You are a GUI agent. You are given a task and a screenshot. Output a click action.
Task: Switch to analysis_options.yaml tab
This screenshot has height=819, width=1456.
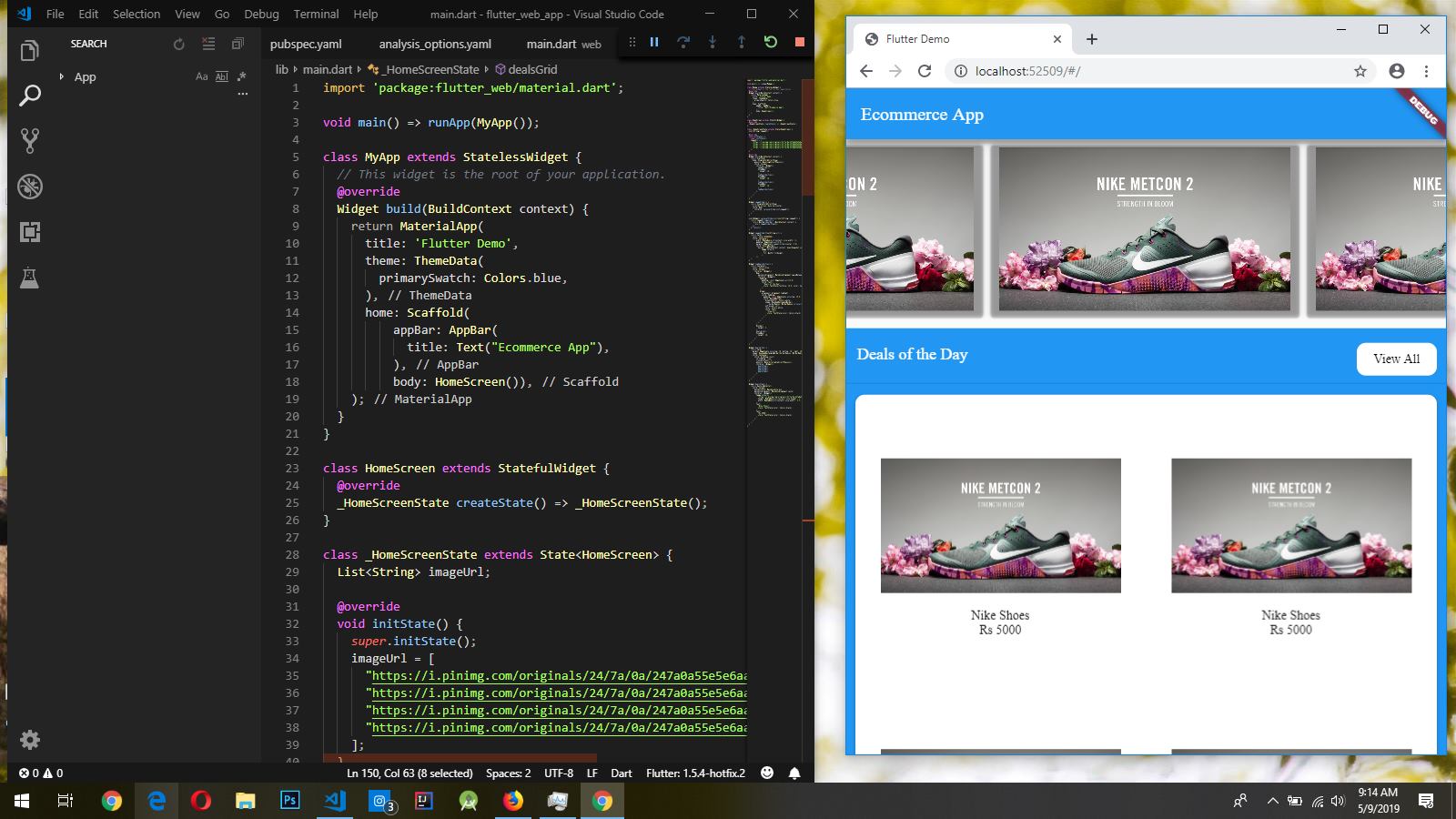click(x=435, y=44)
